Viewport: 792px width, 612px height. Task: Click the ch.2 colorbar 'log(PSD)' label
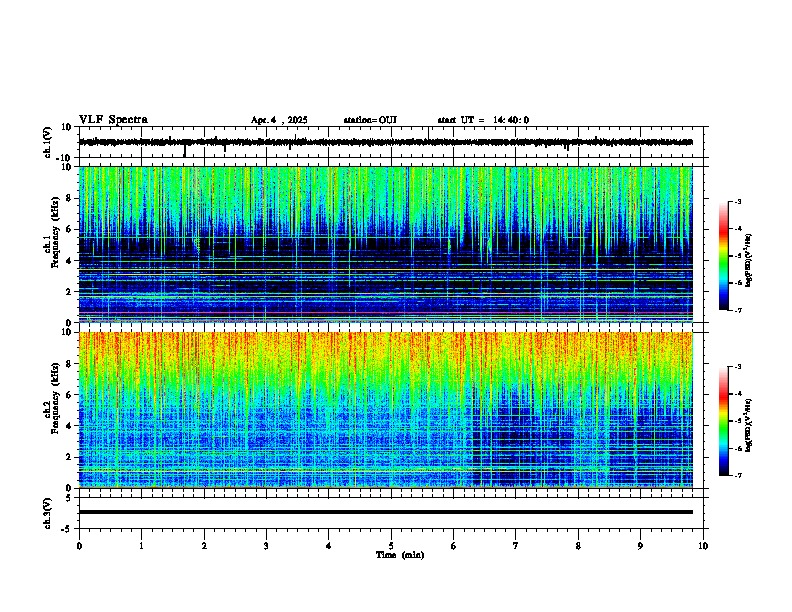click(749, 426)
